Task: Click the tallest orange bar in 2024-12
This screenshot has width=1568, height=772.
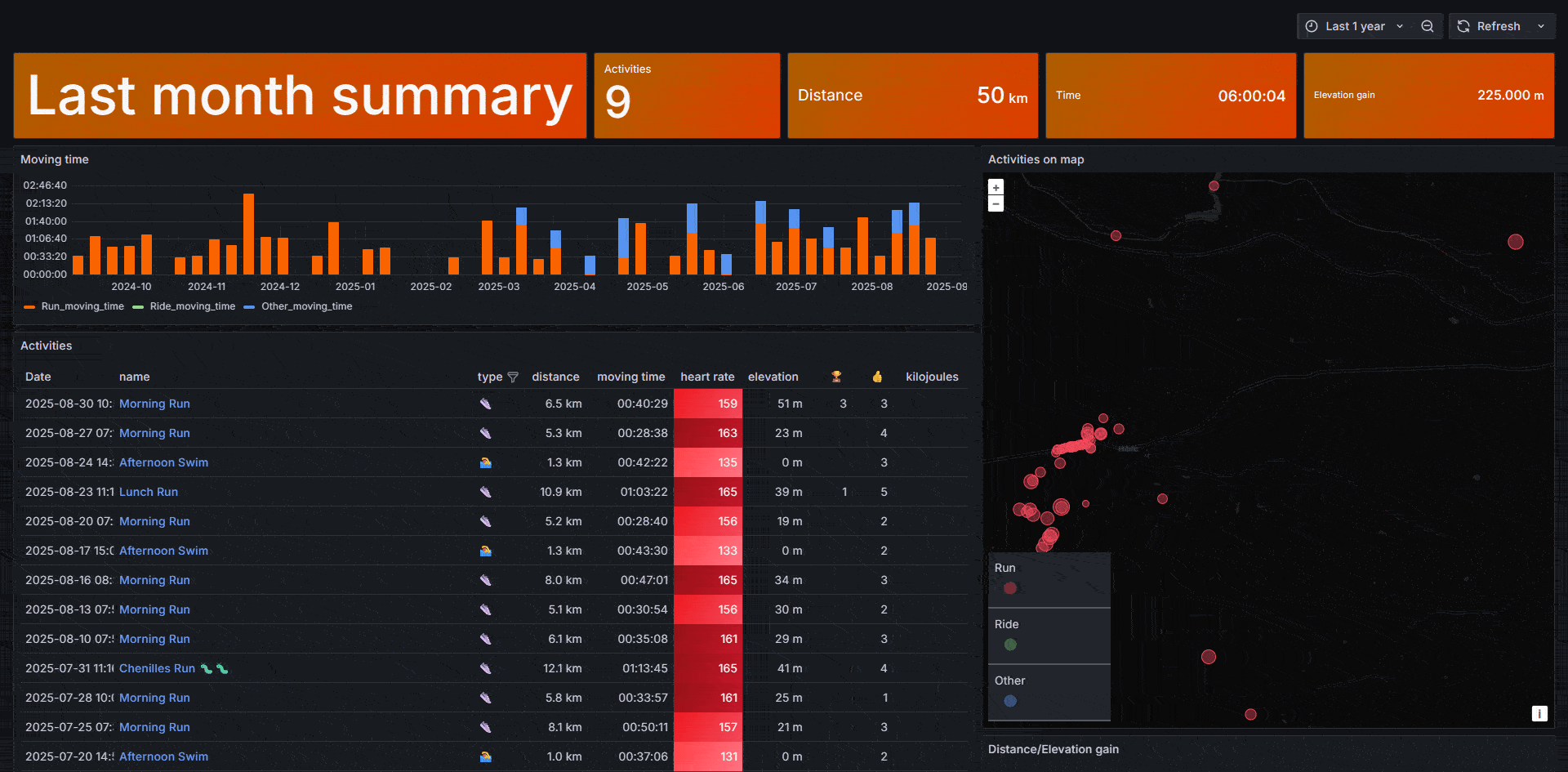Action: pos(248,234)
